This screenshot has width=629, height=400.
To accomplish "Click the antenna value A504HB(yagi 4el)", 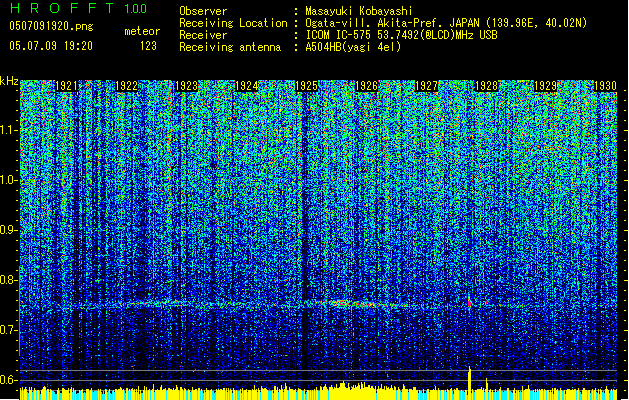I will click(353, 47).
